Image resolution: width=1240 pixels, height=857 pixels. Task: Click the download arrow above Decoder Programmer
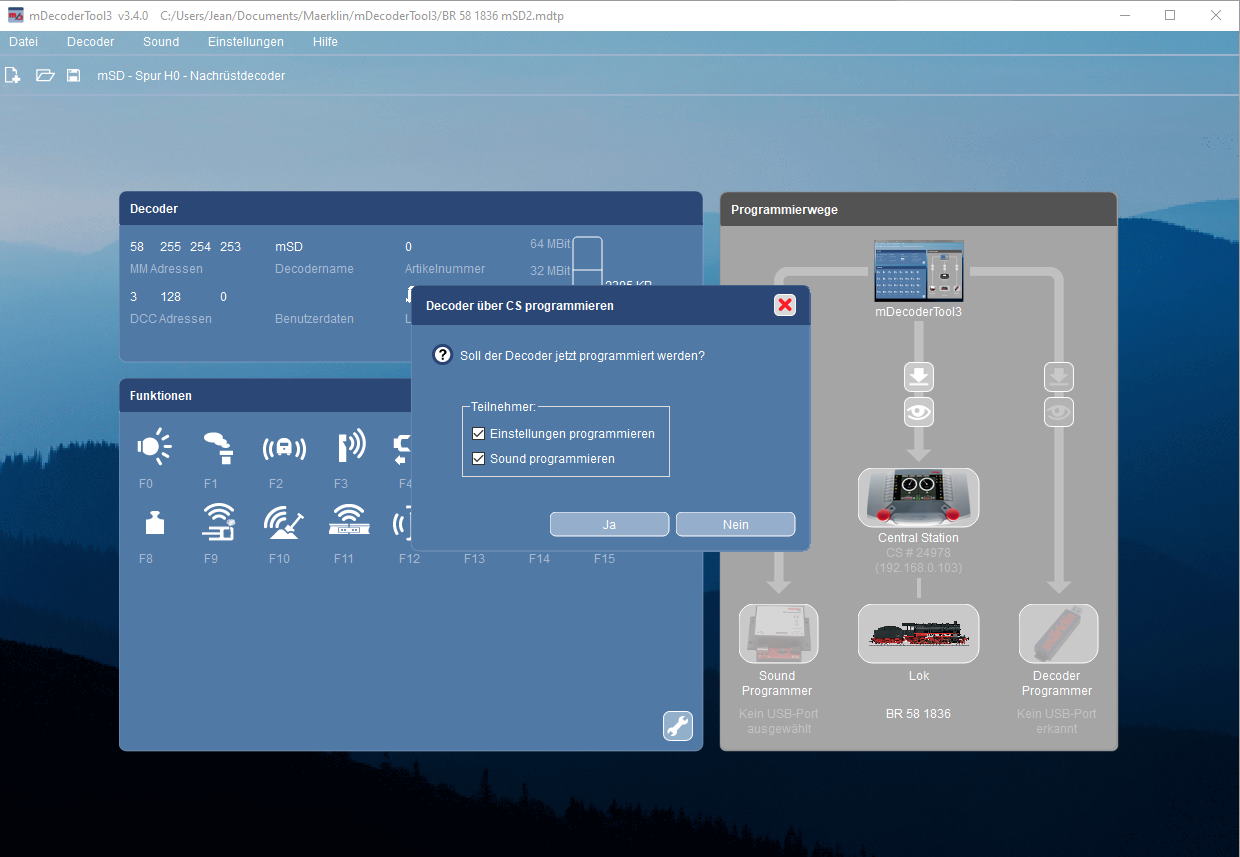click(1059, 377)
